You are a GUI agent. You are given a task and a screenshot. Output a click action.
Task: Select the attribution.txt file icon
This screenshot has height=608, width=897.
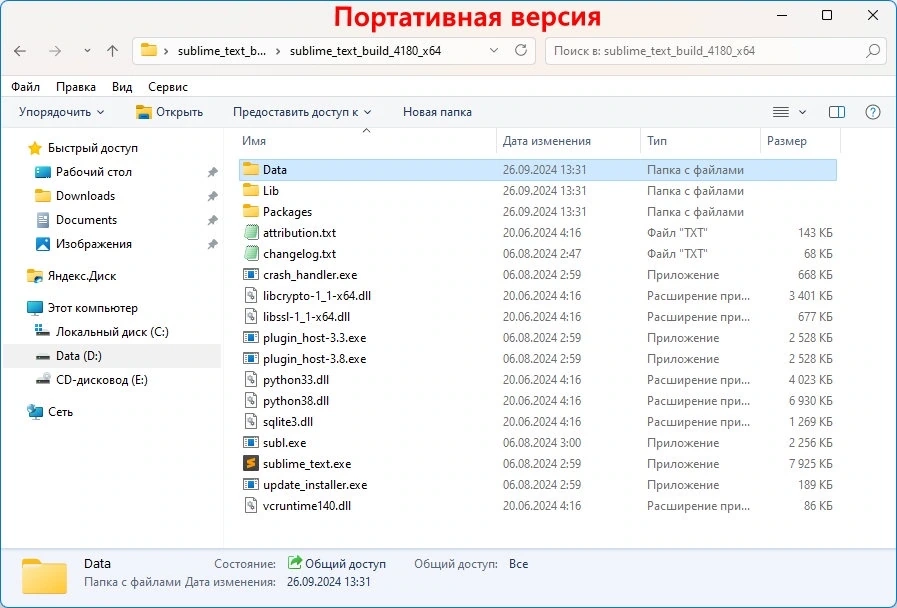point(251,233)
